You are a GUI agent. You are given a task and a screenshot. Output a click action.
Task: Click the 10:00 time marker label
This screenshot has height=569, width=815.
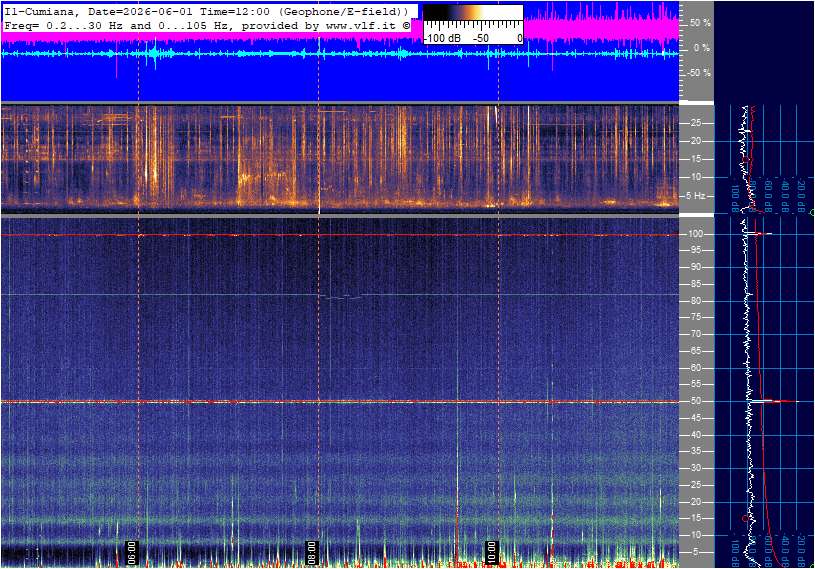click(491, 552)
